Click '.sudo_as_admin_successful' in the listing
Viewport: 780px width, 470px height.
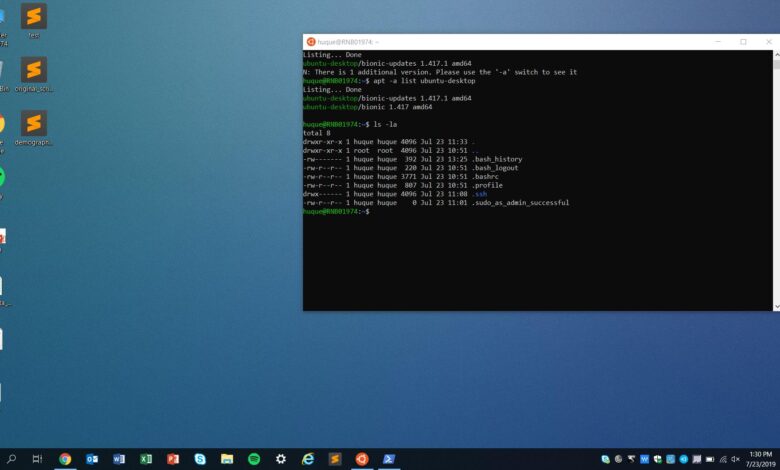click(x=520, y=202)
